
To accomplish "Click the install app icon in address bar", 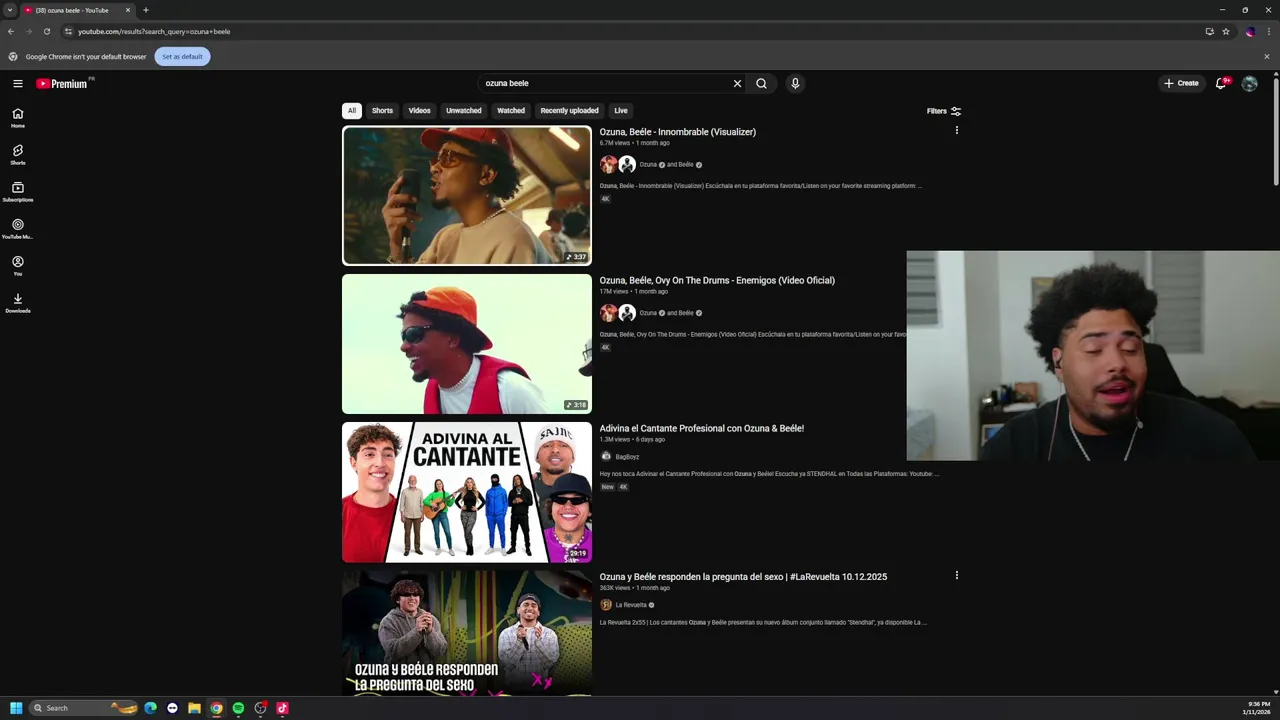I will [x=1210, y=31].
